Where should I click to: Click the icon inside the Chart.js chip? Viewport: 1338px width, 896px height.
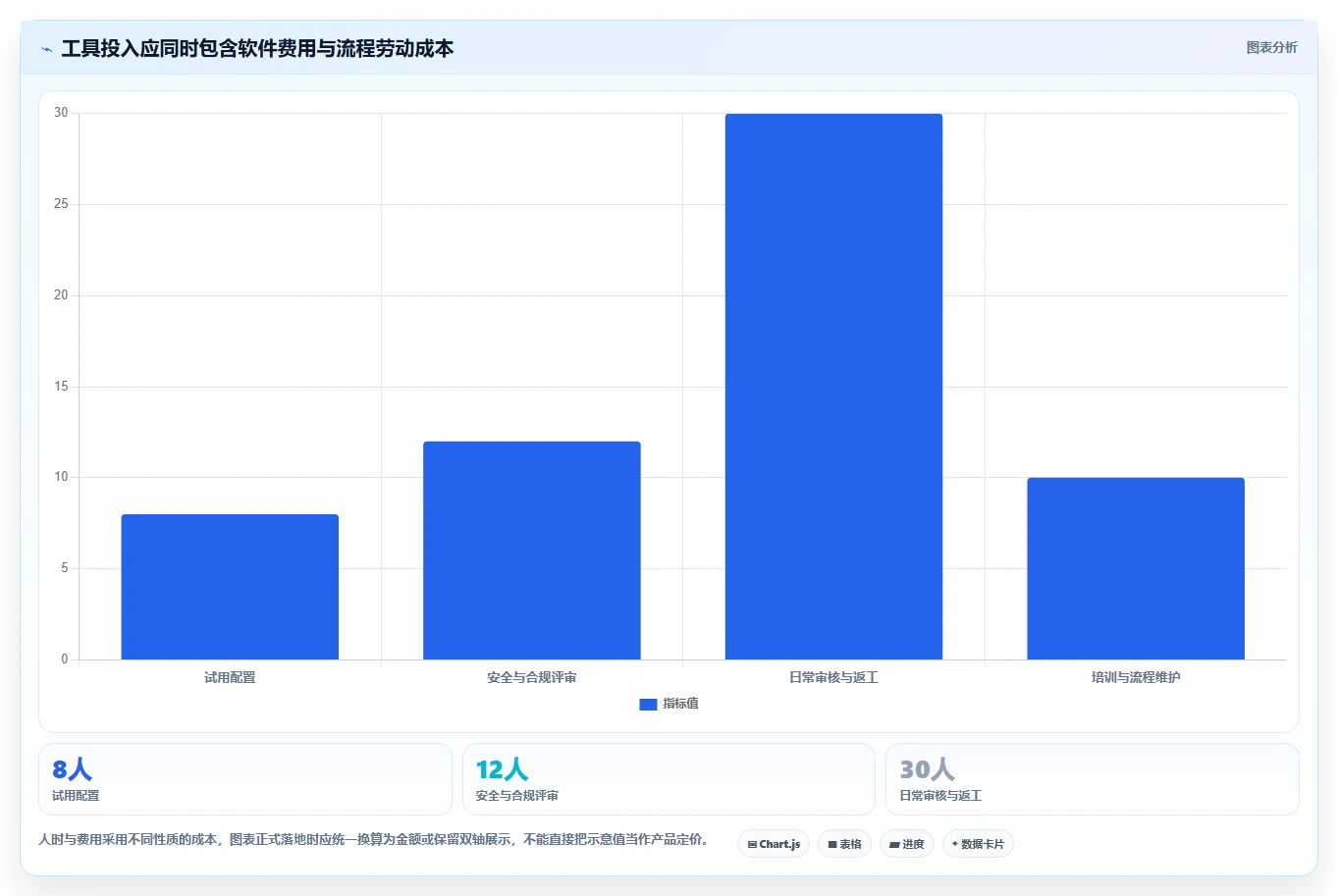(x=752, y=844)
